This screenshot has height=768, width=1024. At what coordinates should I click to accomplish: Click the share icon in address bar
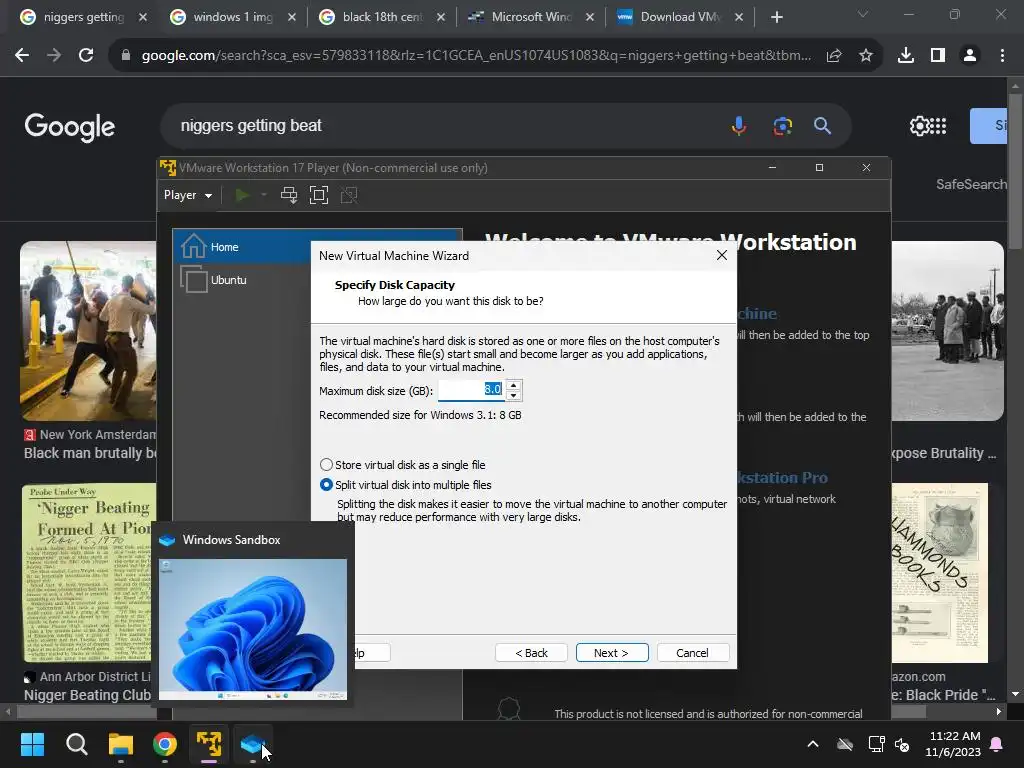834,56
